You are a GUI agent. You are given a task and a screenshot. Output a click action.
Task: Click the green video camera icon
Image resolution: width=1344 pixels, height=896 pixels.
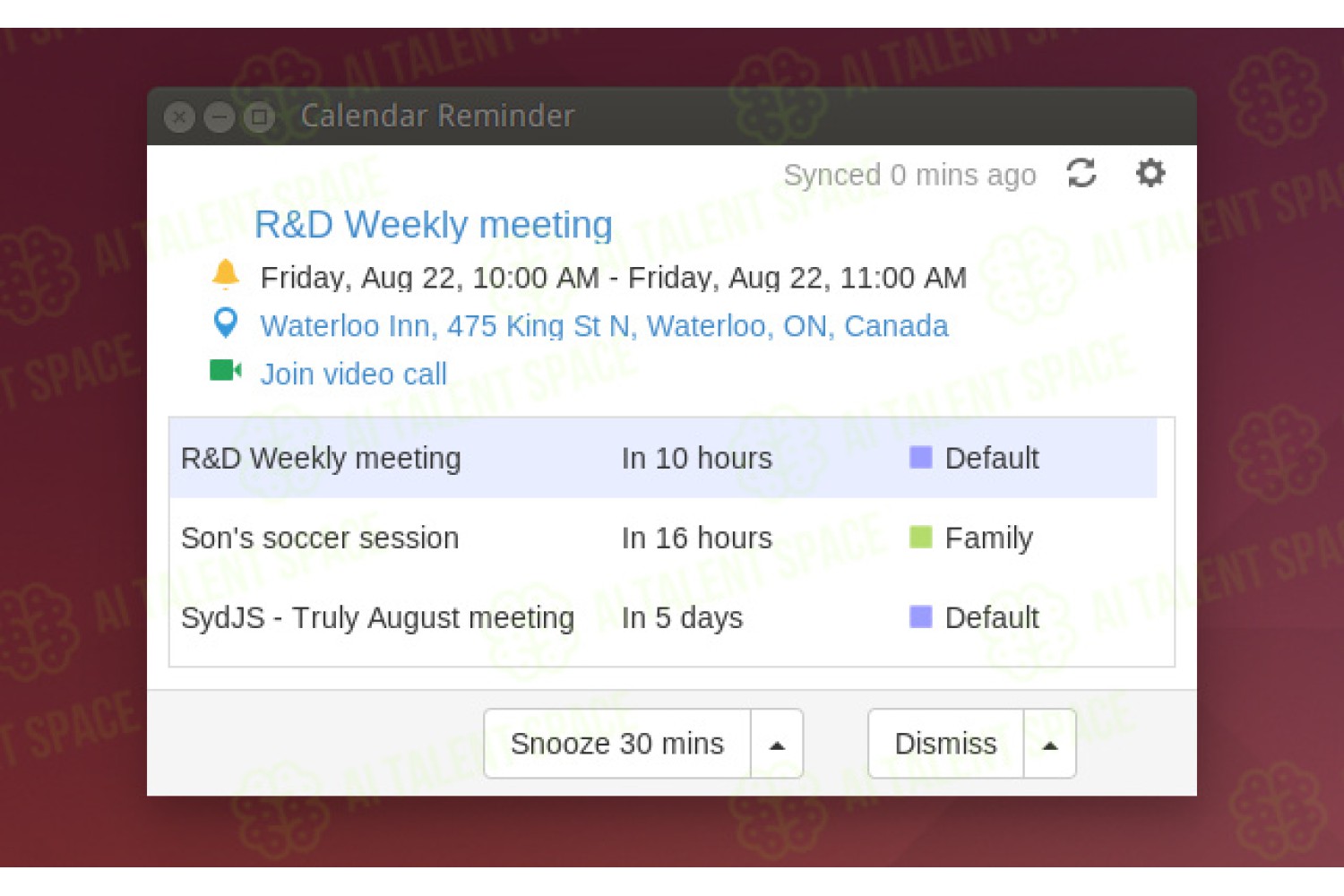(226, 370)
